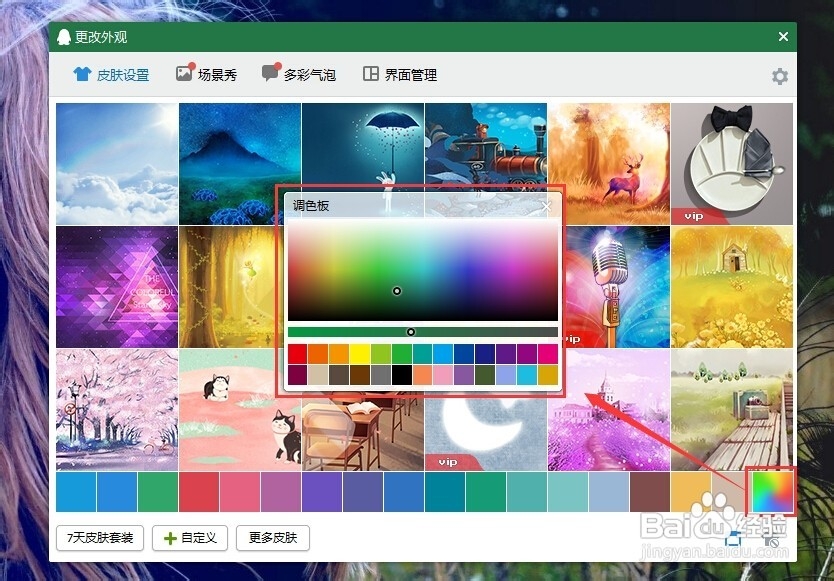
Task: Click the 场景秀 picture icon
Action: [x=185, y=73]
